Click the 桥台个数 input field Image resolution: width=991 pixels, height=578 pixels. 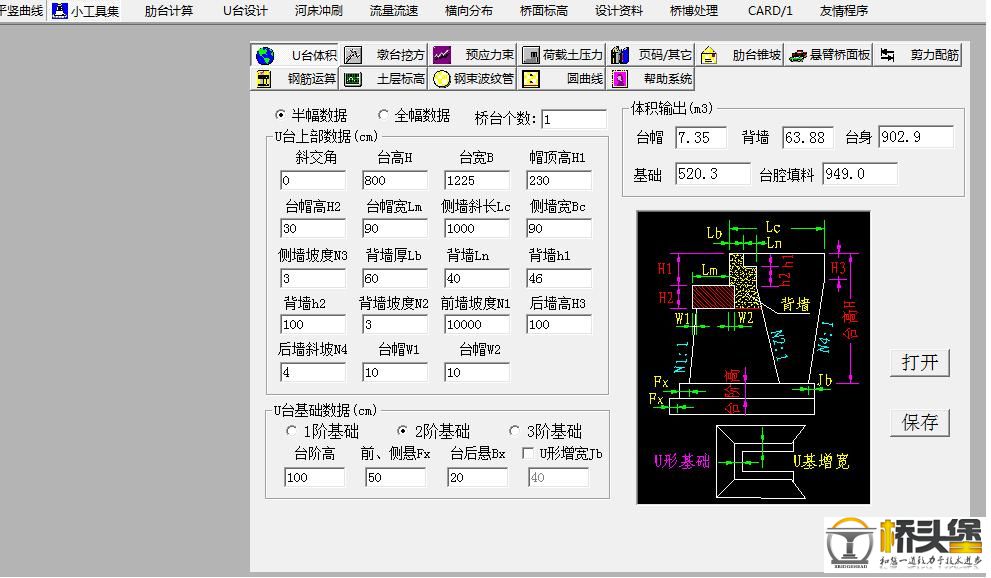click(574, 119)
